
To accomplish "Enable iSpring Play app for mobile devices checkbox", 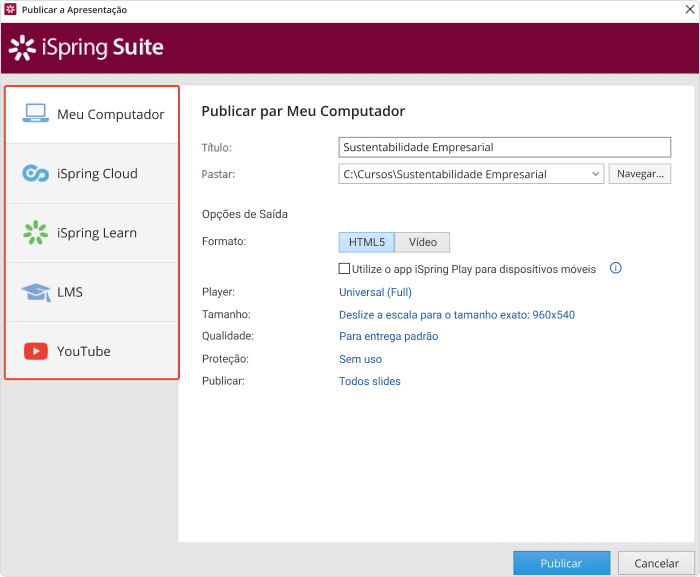I will (344, 268).
